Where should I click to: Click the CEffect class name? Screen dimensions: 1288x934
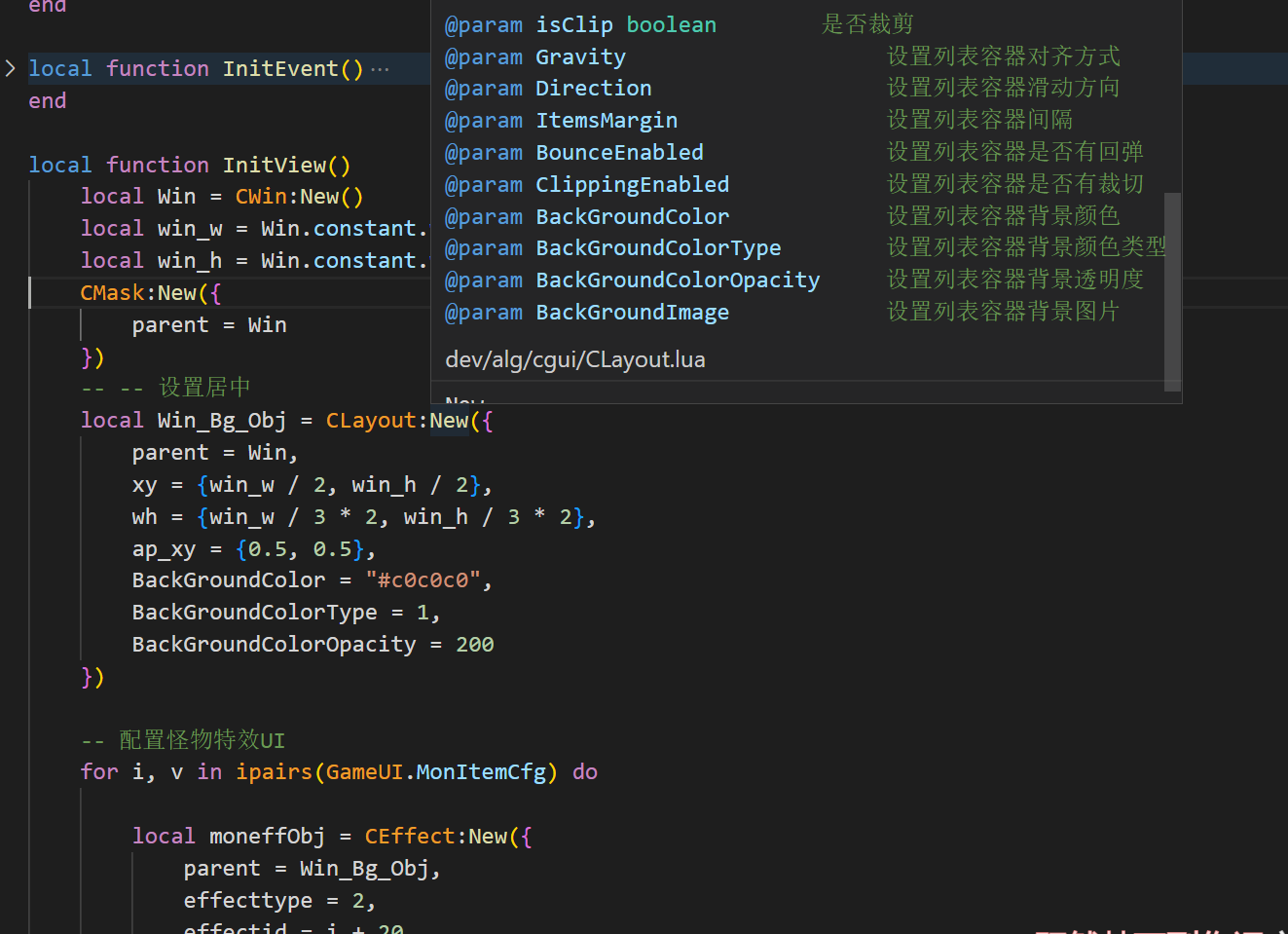(410, 837)
